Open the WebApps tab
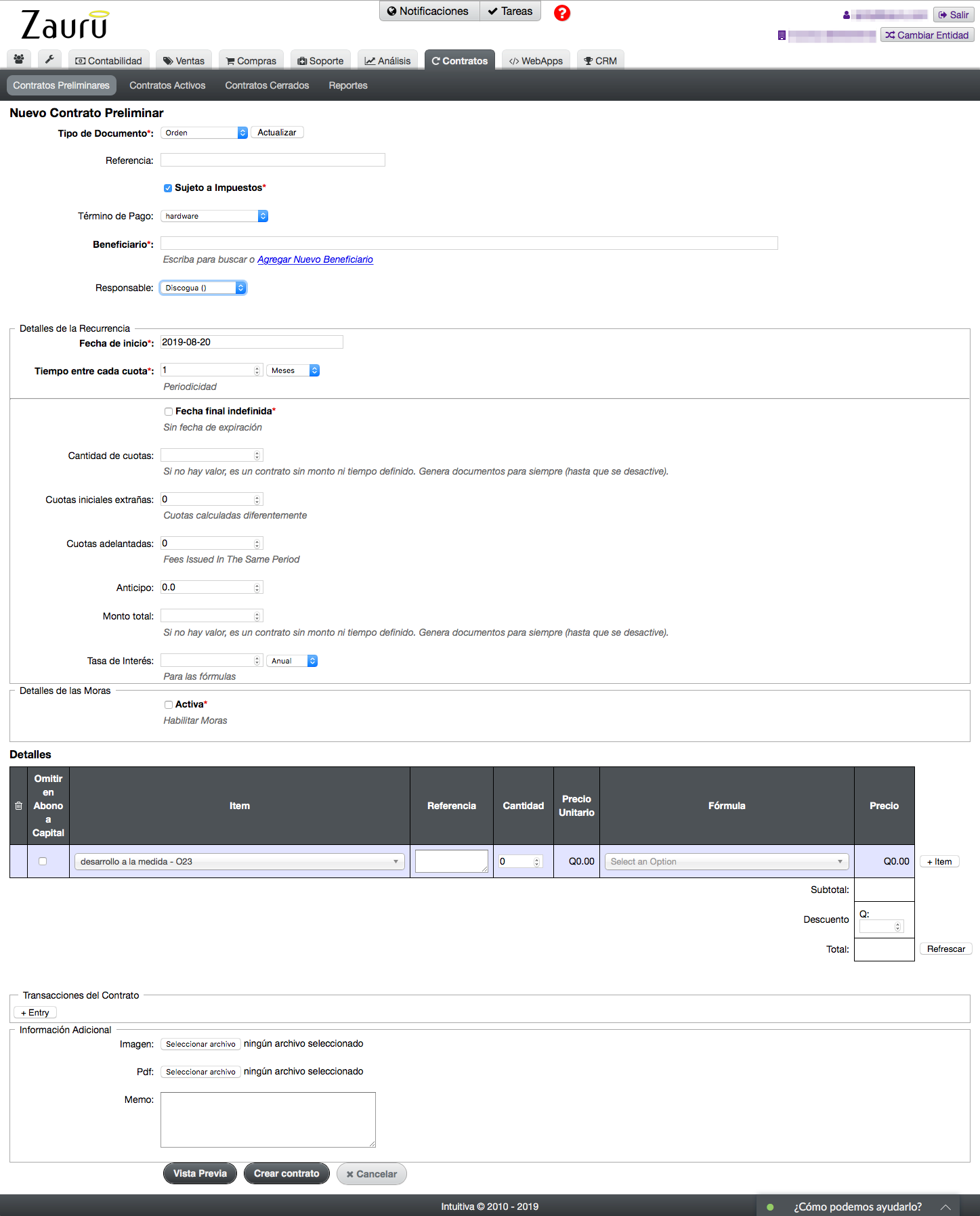 click(x=536, y=60)
